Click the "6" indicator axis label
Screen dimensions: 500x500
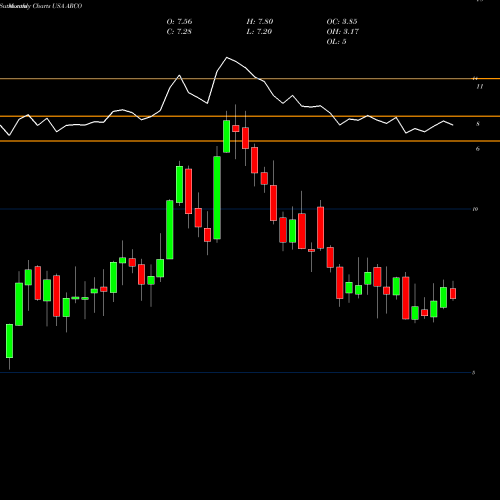[478, 149]
